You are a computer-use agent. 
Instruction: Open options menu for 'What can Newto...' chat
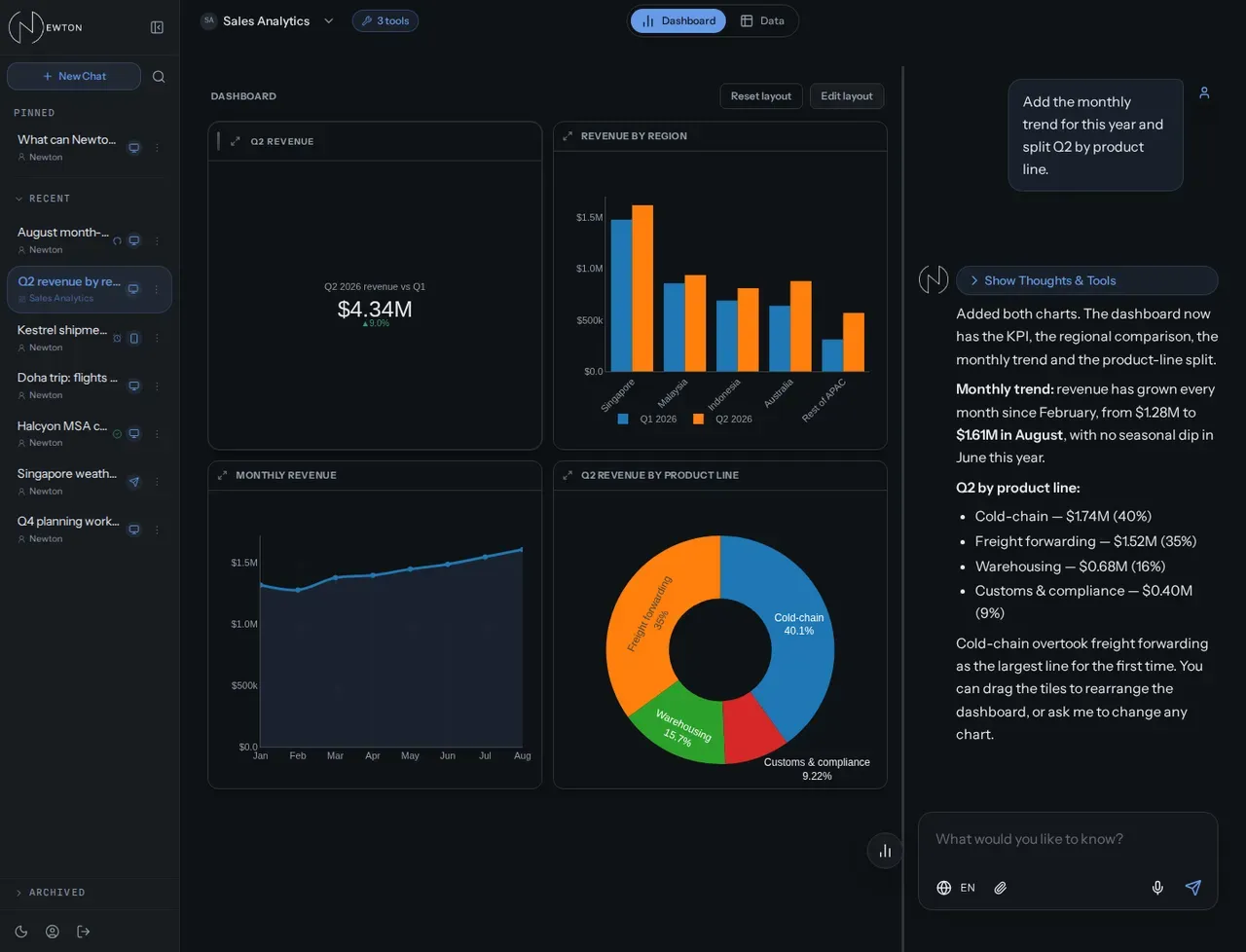[x=157, y=148]
